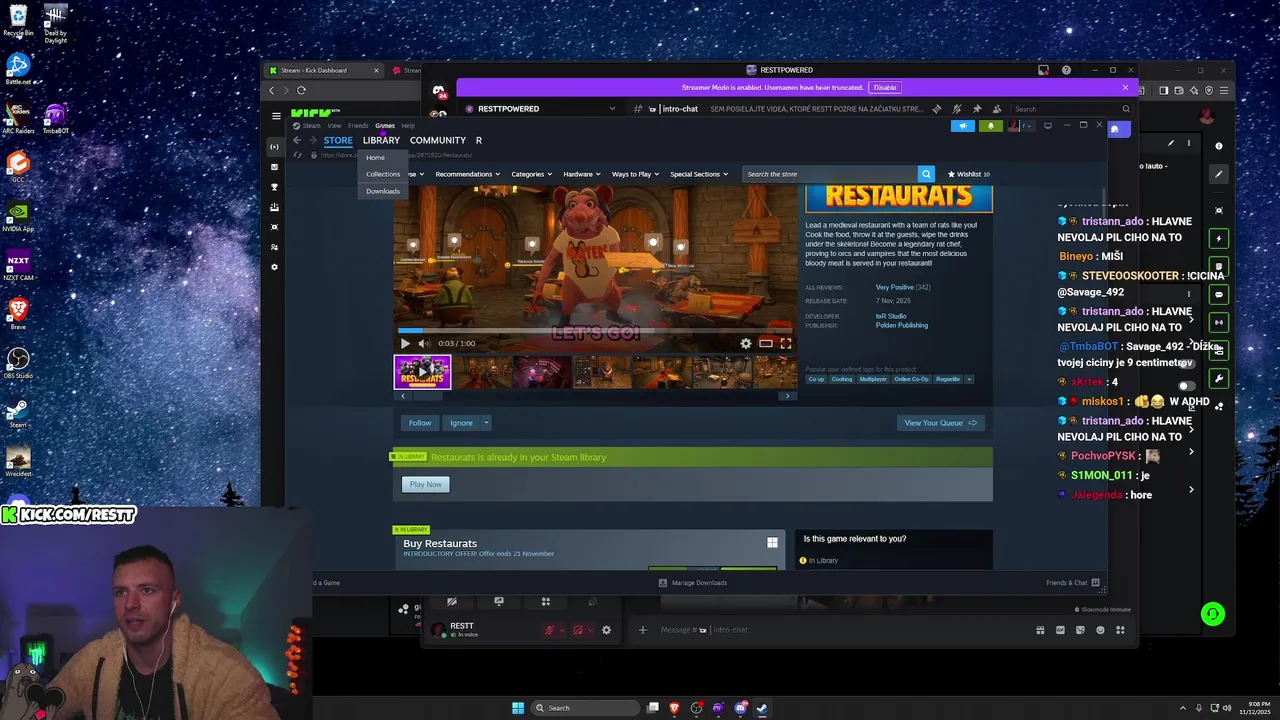The height and width of the screenshot is (720, 1280).
Task: Expand the Ignore dropdown arrow
Action: 486,423
